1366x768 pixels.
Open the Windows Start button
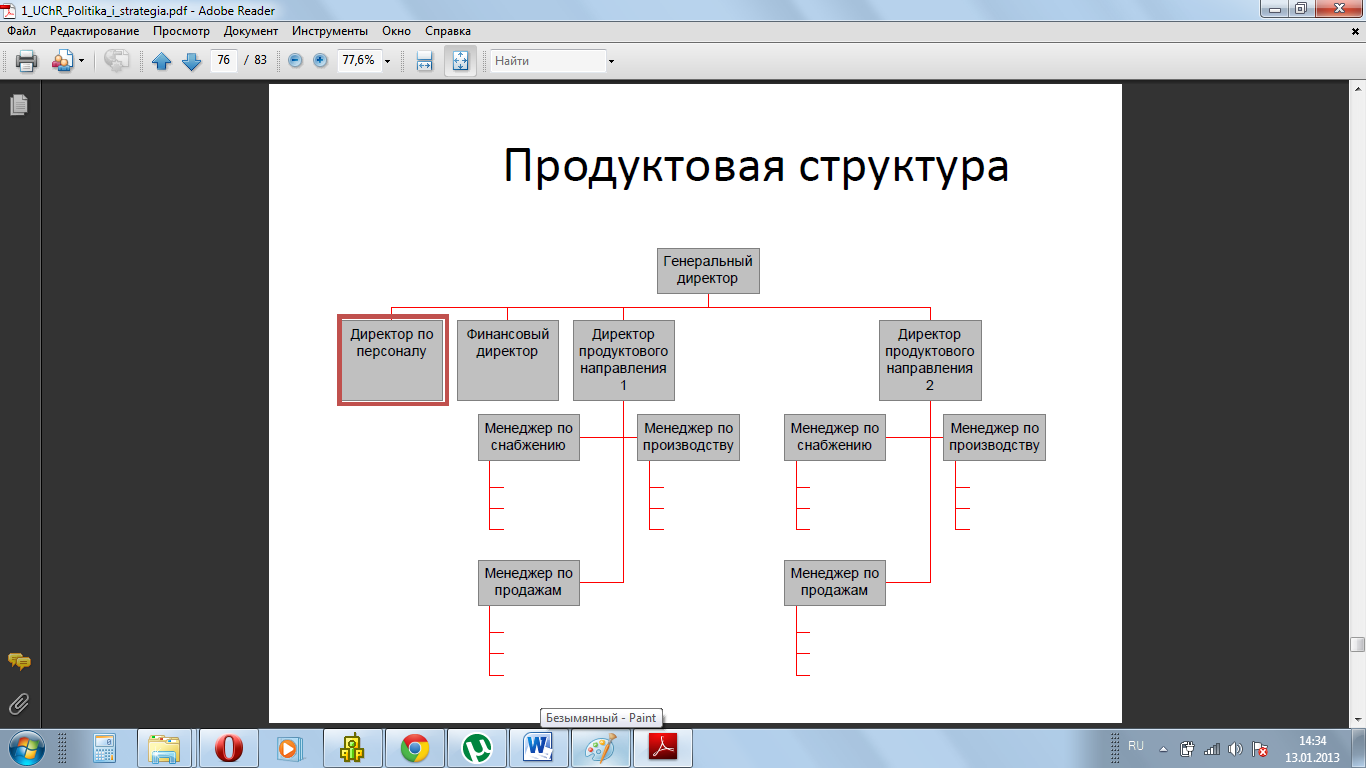point(27,748)
